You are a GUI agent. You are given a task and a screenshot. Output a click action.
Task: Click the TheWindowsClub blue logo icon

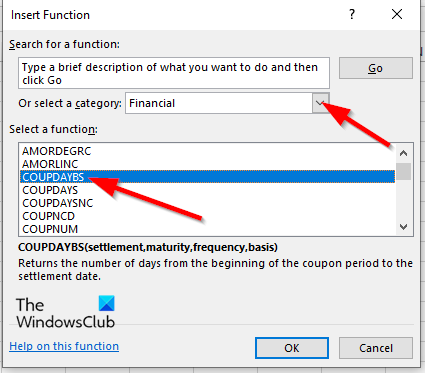tap(107, 303)
